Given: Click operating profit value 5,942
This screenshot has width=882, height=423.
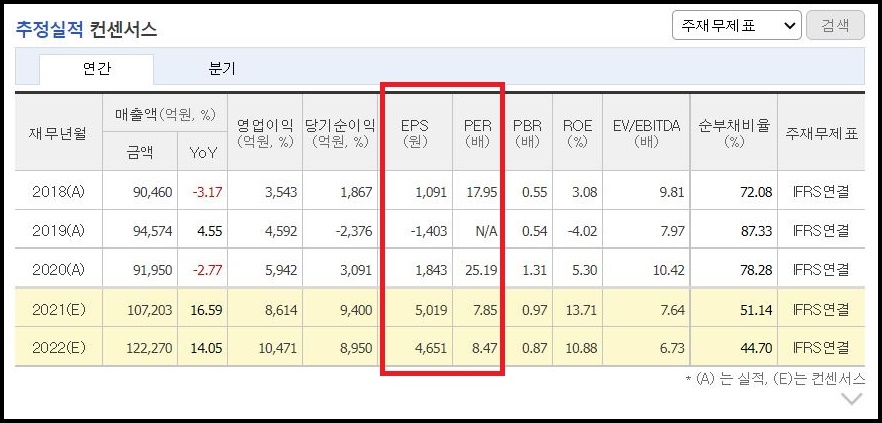Looking at the screenshot, I should tap(281, 271).
